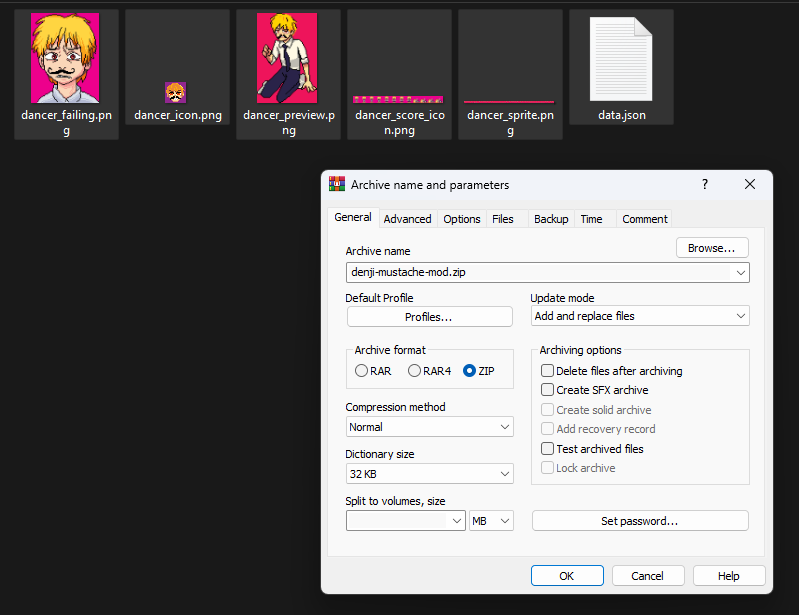Open the Dictionary size dropdown

pyautogui.click(x=430, y=474)
